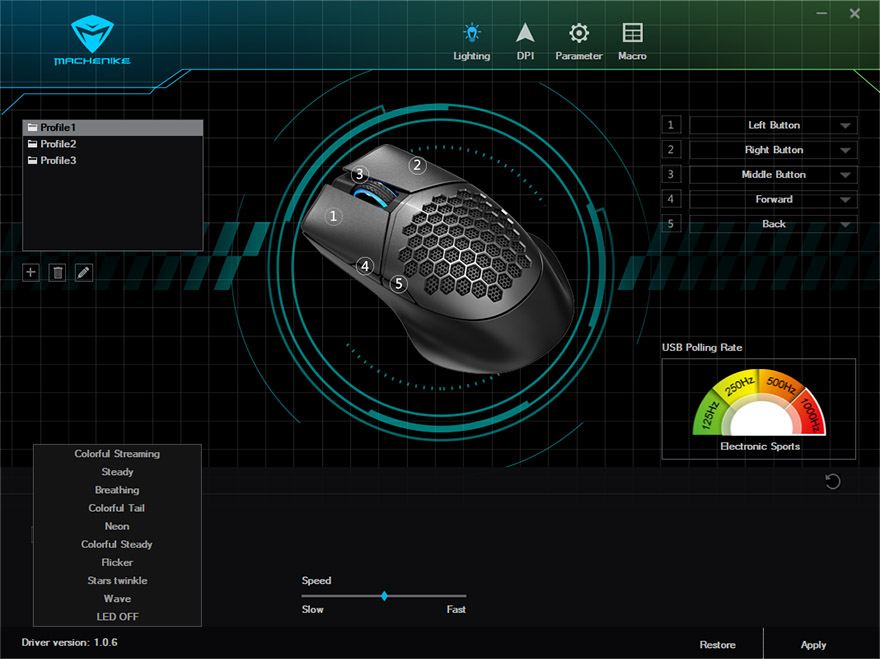Viewport: 880px width, 659px height.
Task: Click the Machenike logo
Action: (x=93, y=40)
